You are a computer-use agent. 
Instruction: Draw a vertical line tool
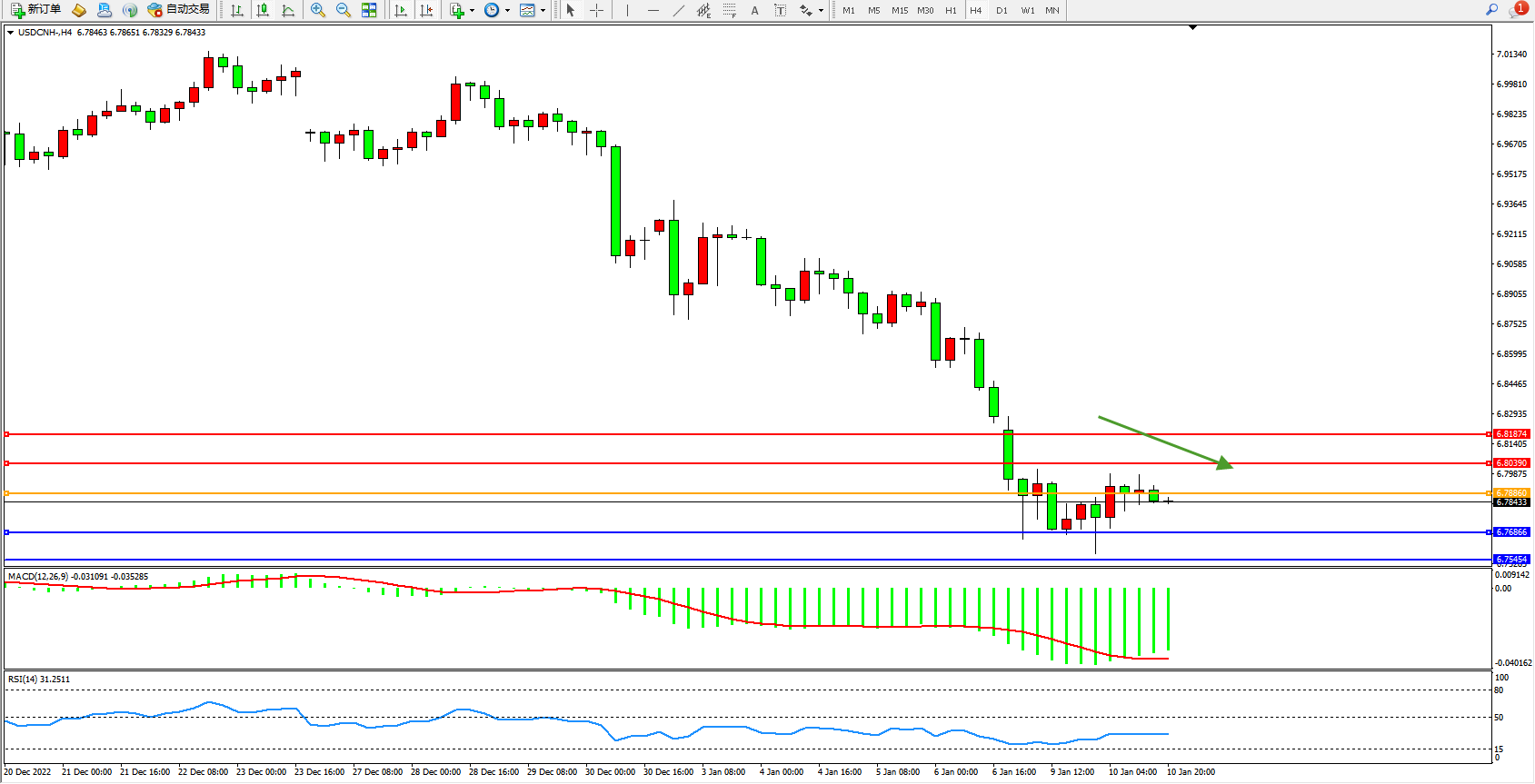pyautogui.click(x=627, y=10)
